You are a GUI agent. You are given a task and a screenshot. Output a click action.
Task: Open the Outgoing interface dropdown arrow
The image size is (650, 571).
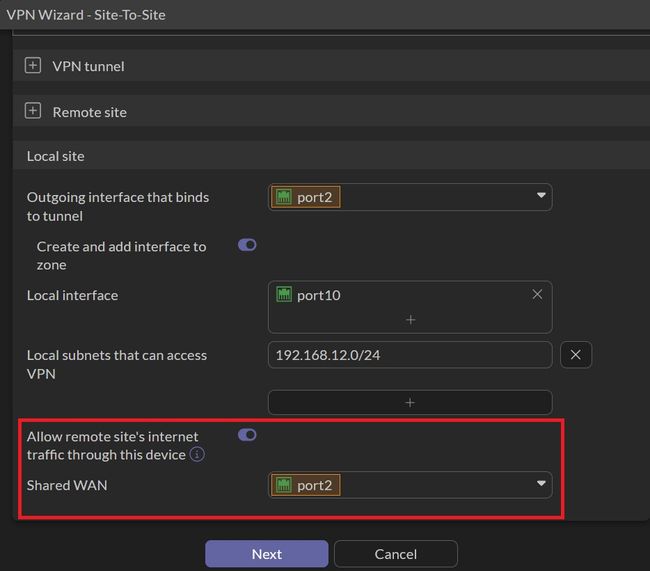(541, 195)
